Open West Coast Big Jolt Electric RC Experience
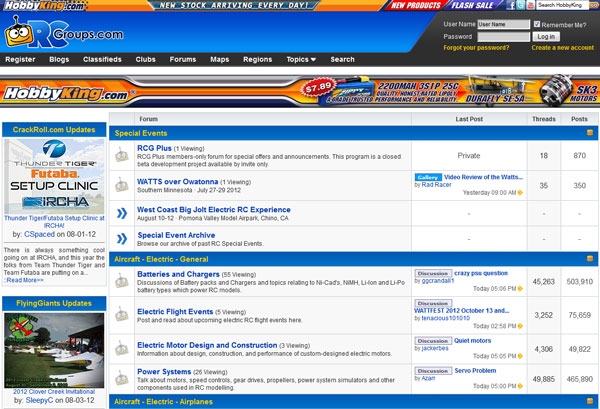 point(214,210)
